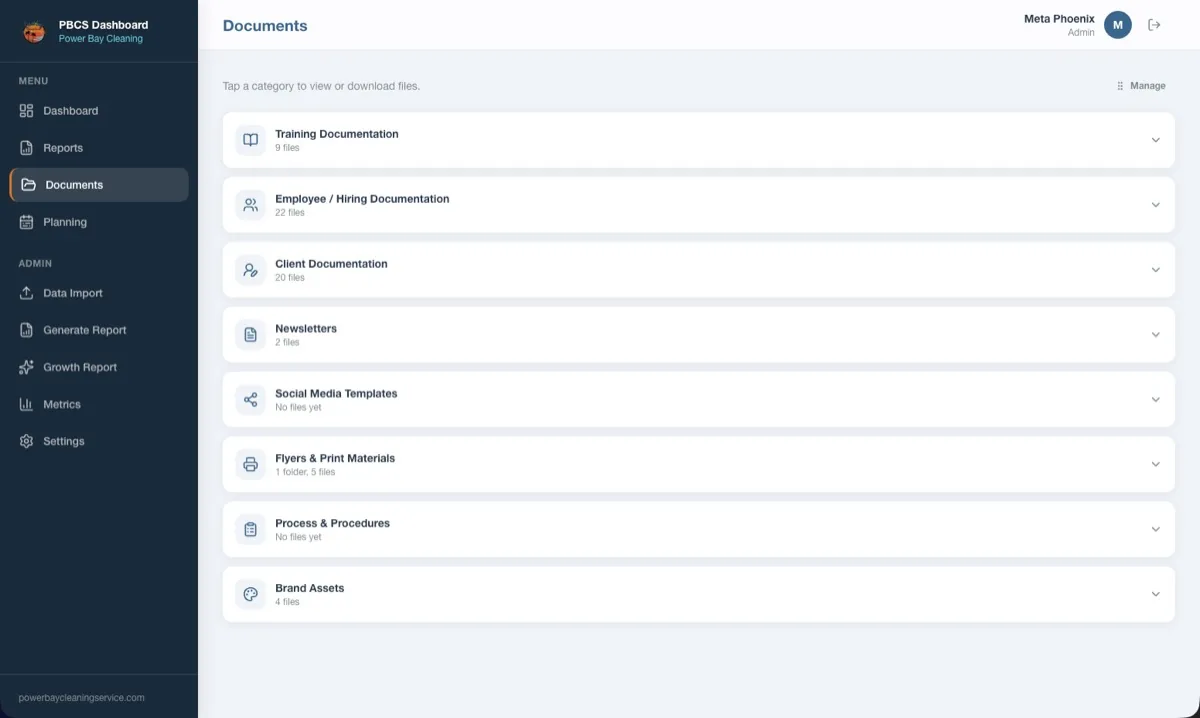Click the '22 files' count text
The width and height of the screenshot is (1200, 718).
(x=290, y=213)
